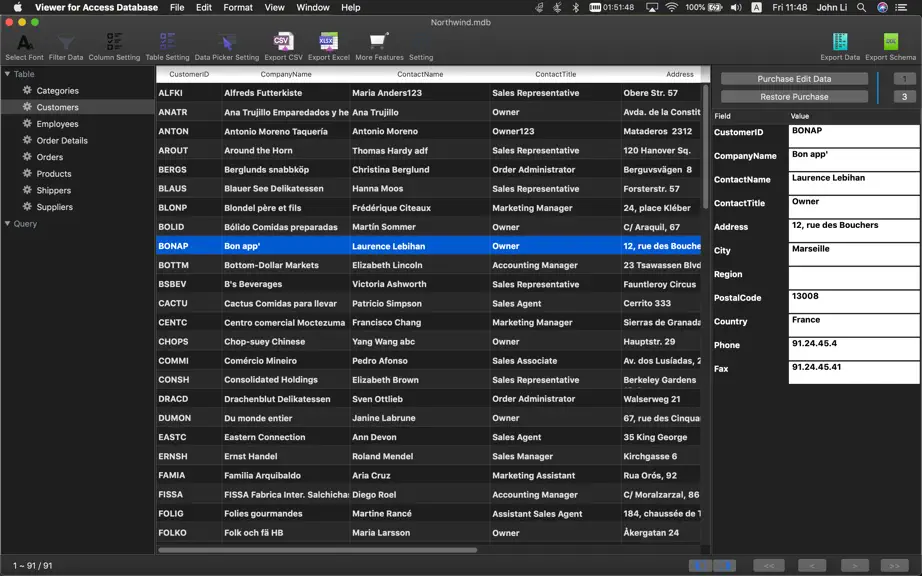Select the Shippers table gear icon

(27, 190)
